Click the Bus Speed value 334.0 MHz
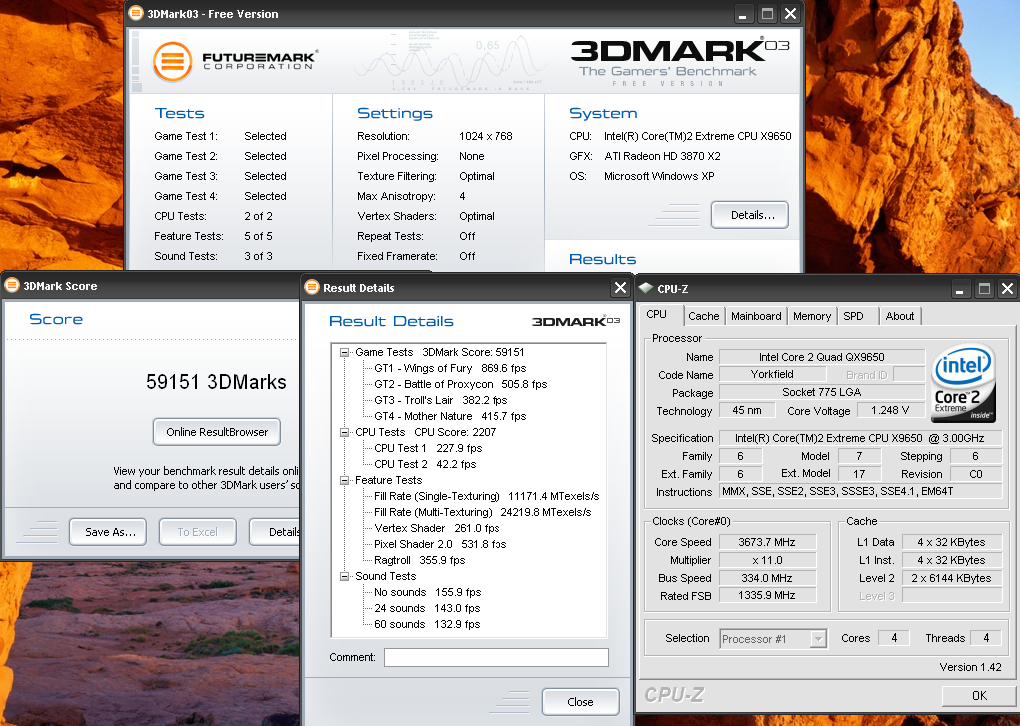Viewport: 1020px width, 726px height. pyautogui.click(x=767, y=578)
